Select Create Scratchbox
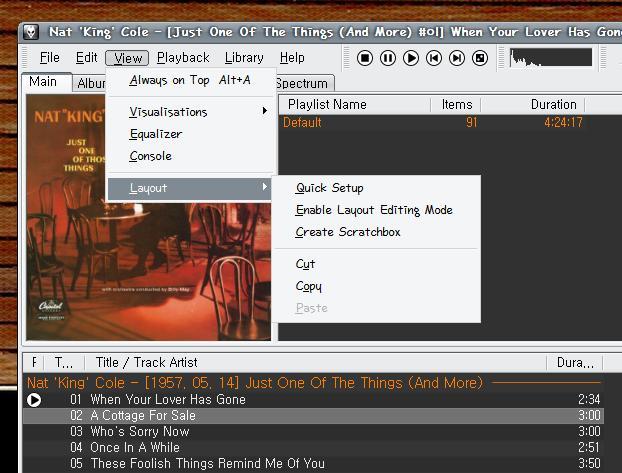The width and height of the screenshot is (622, 473). click(x=377, y=232)
